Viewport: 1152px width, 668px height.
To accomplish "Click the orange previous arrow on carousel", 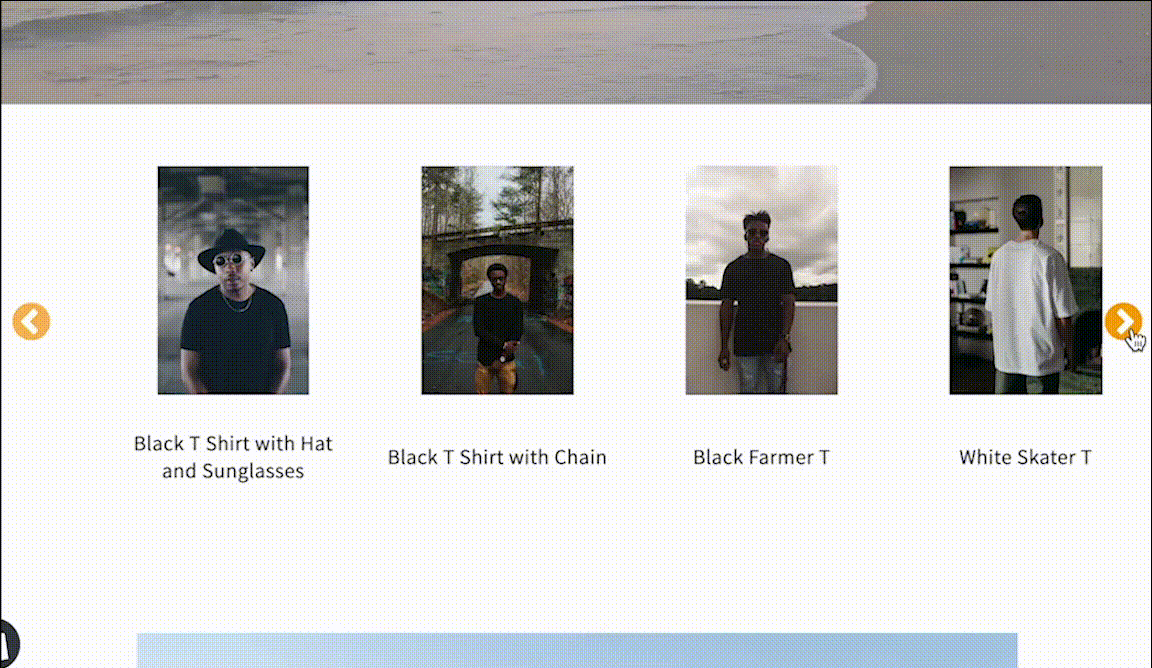I will point(31,321).
